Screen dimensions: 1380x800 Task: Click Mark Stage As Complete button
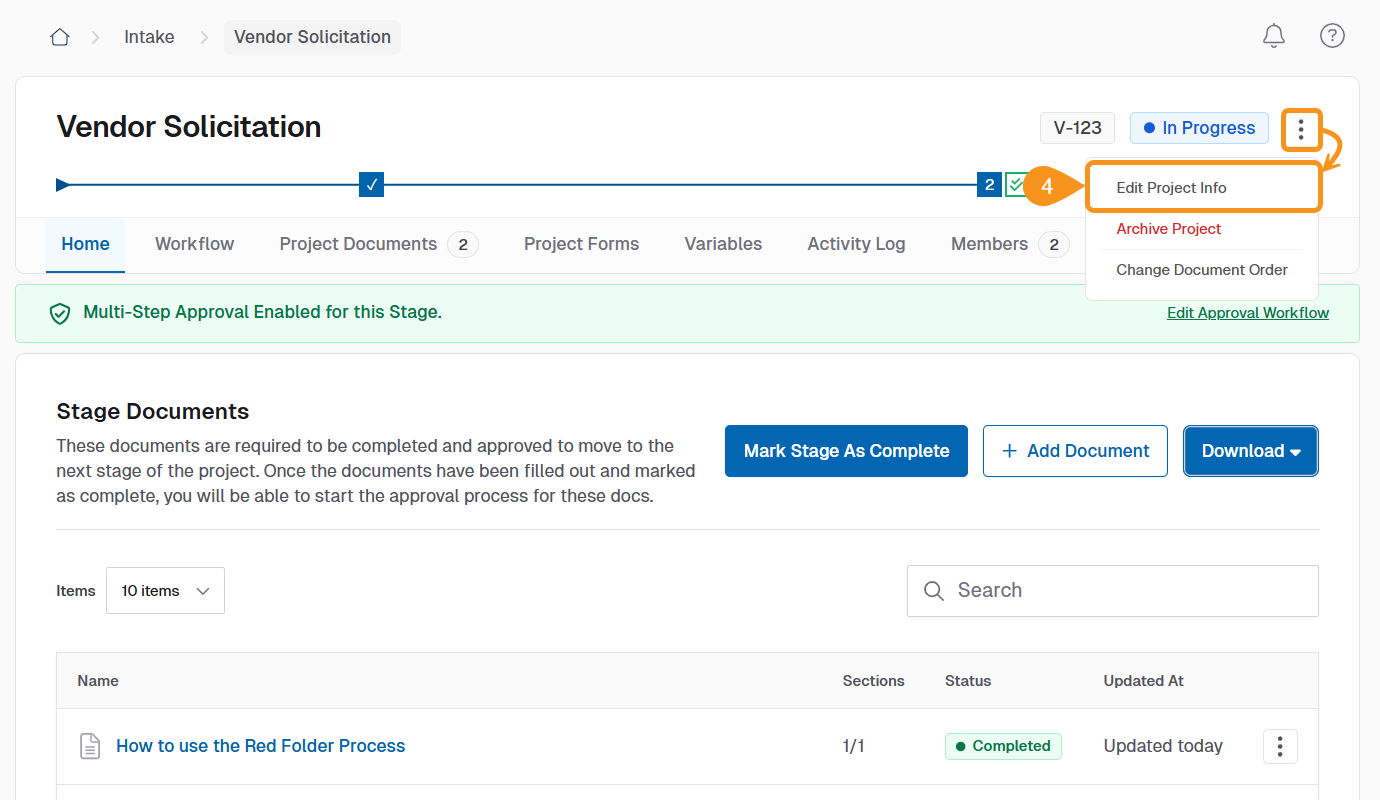[846, 451]
